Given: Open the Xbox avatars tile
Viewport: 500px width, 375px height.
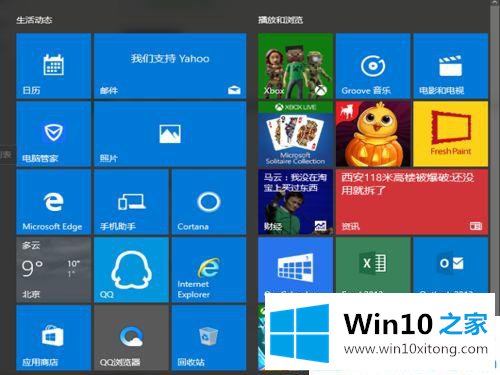Looking at the screenshot, I should coord(295,66).
